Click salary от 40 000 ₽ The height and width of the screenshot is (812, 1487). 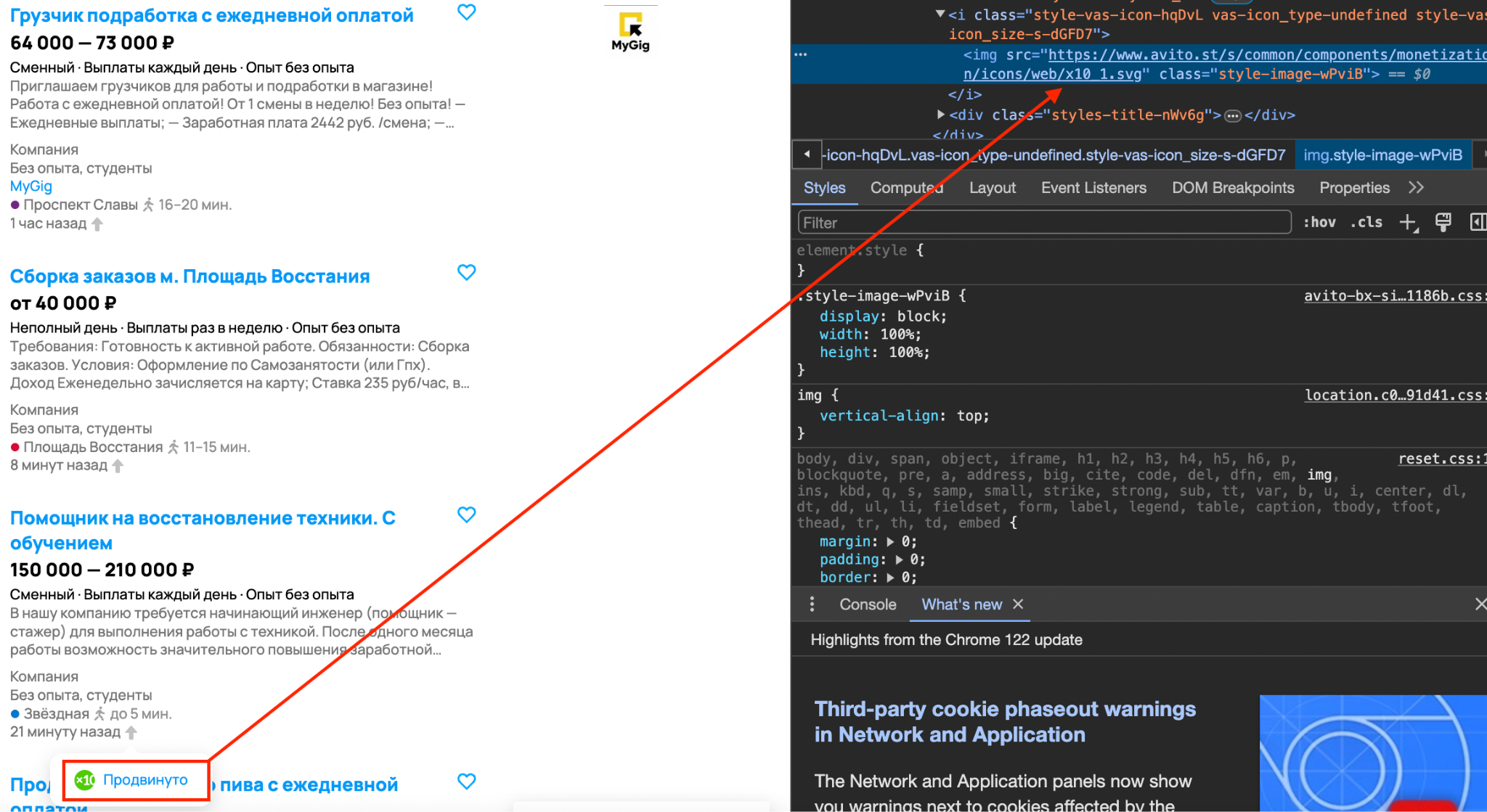coord(63,303)
